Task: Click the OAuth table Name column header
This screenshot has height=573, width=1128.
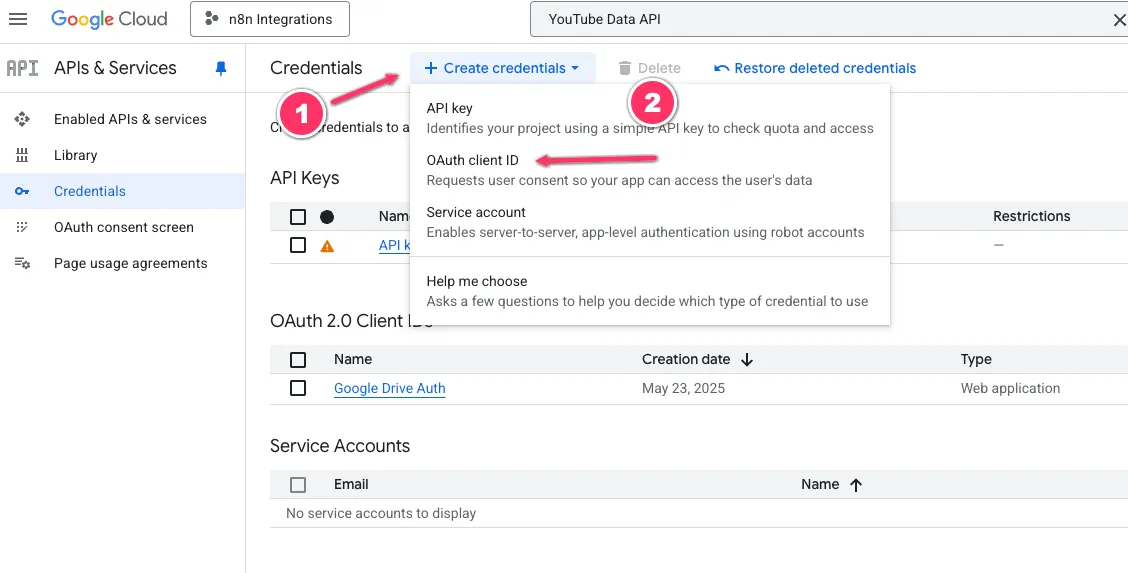Action: [353, 359]
